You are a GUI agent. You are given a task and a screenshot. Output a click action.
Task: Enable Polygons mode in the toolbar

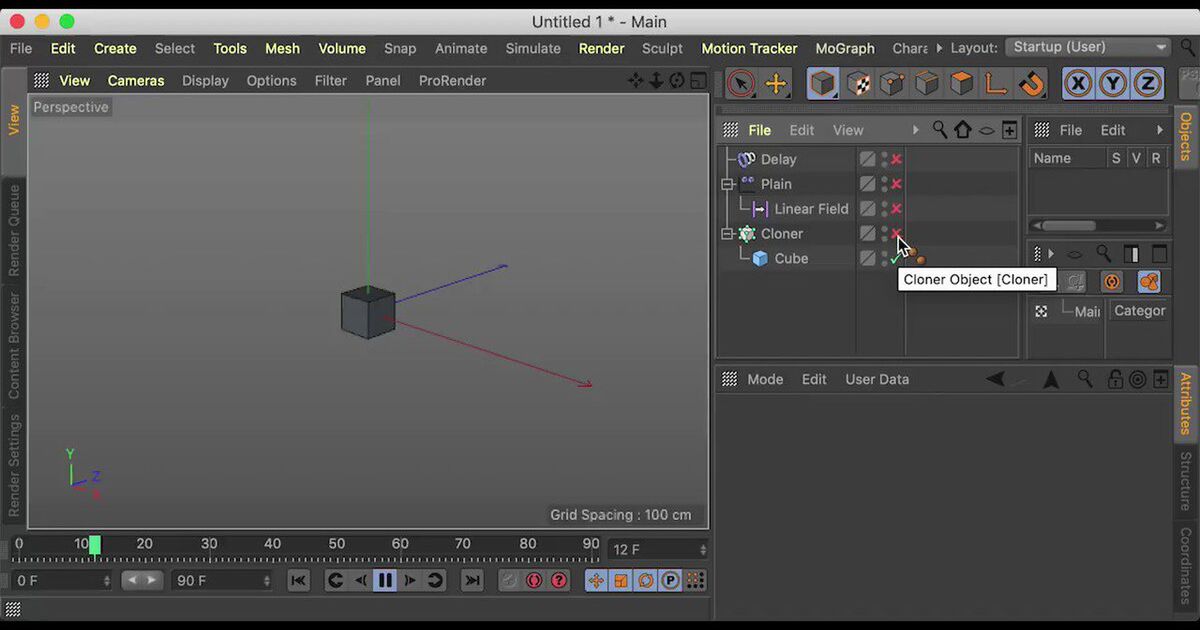(961, 83)
